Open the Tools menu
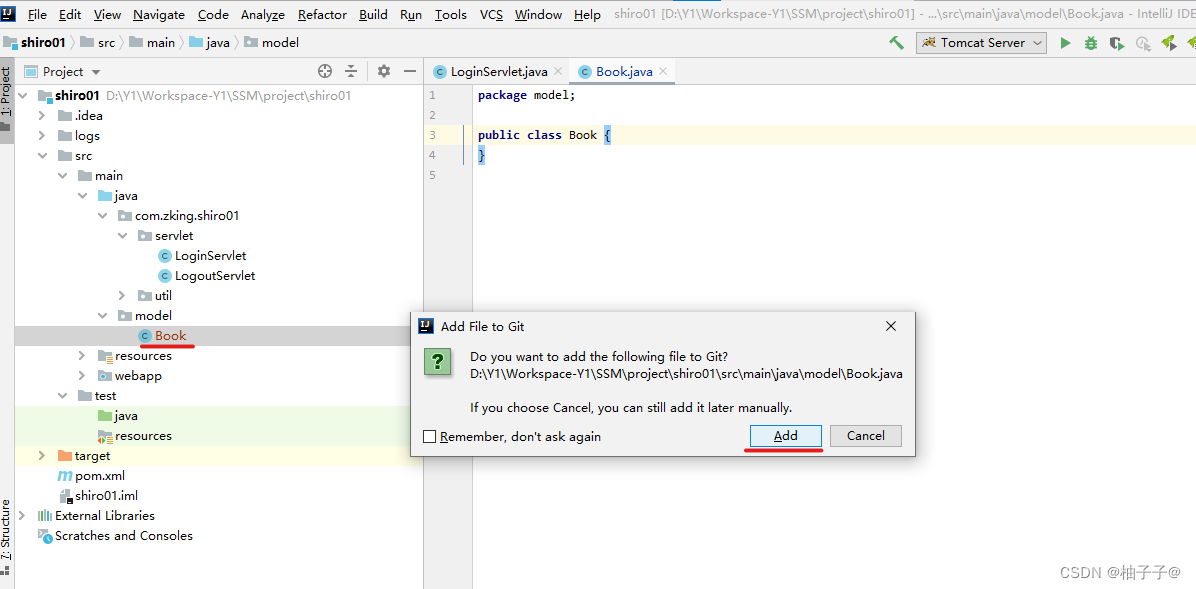Screen dimensions: 1196x589 451,14
